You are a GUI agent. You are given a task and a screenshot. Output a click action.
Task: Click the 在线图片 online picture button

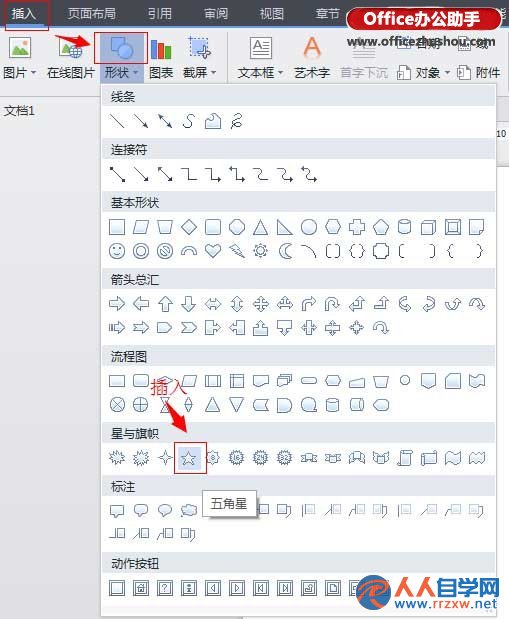point(71,57)
